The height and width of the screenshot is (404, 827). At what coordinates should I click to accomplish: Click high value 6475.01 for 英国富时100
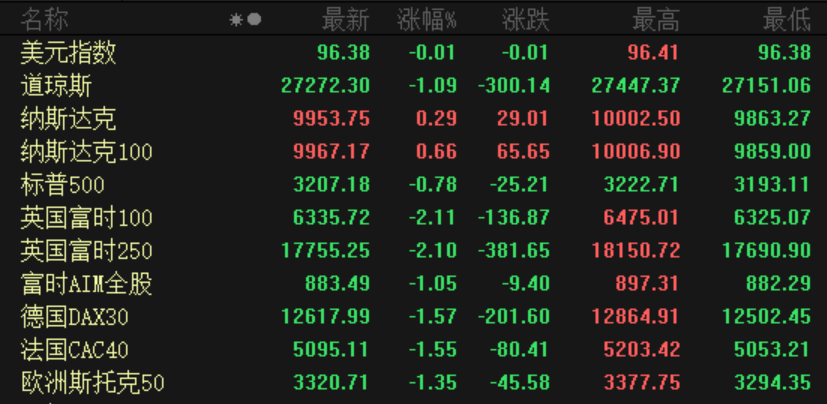[x=641, y=217]
